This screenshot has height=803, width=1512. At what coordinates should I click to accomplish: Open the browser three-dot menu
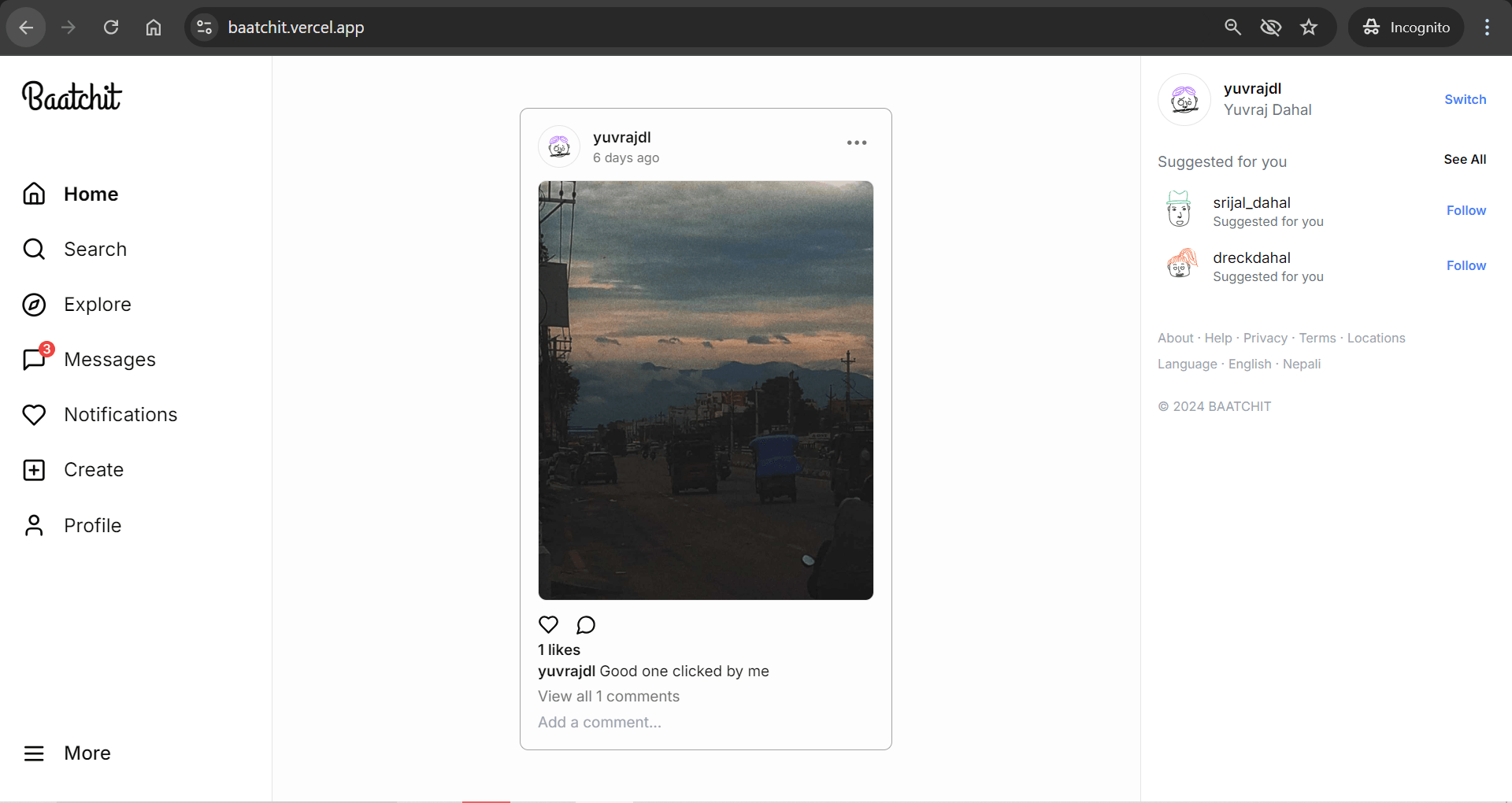[1487, 28]
